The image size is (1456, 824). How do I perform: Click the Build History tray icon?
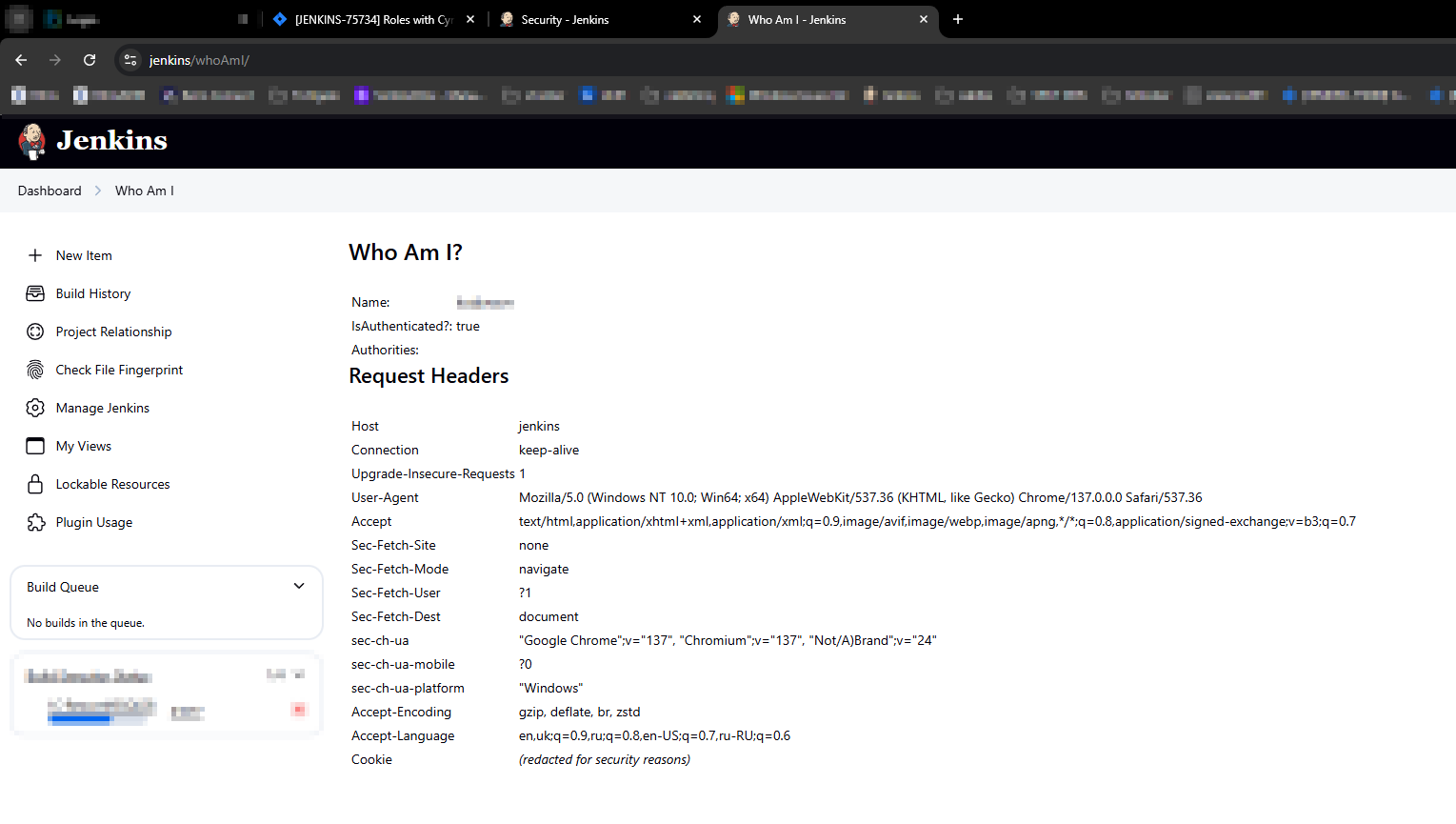35,293
